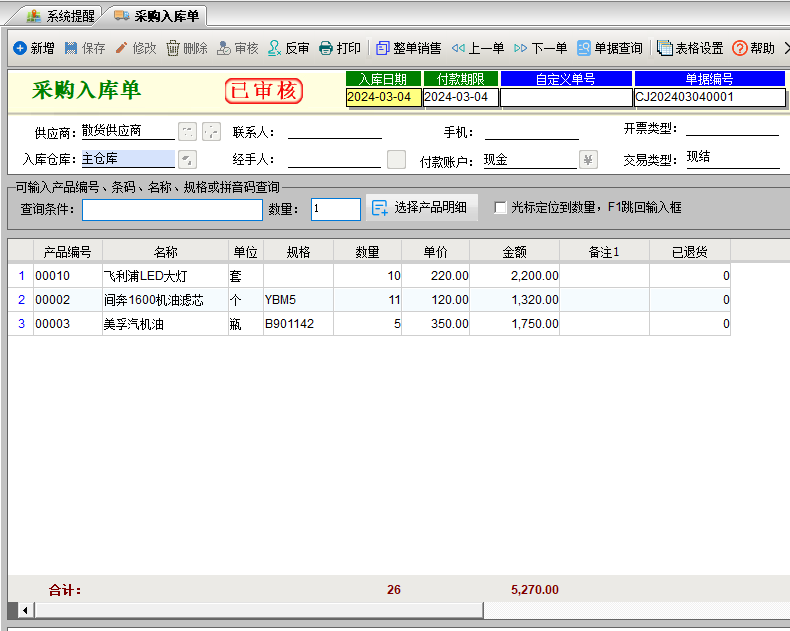Open 单据查询 document search
This screenshot has height=631, width=790.
(609, 48)
